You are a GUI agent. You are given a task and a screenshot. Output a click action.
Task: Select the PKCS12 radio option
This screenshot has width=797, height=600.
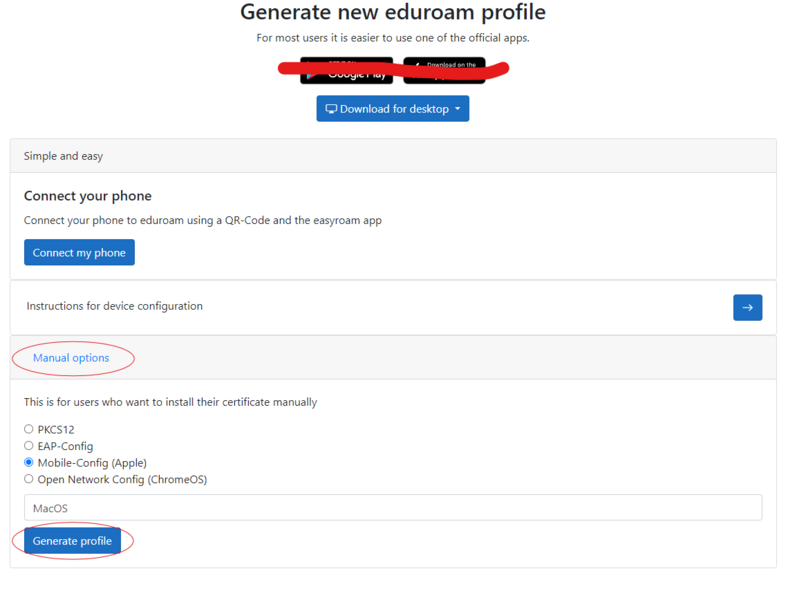pos(29,429)
